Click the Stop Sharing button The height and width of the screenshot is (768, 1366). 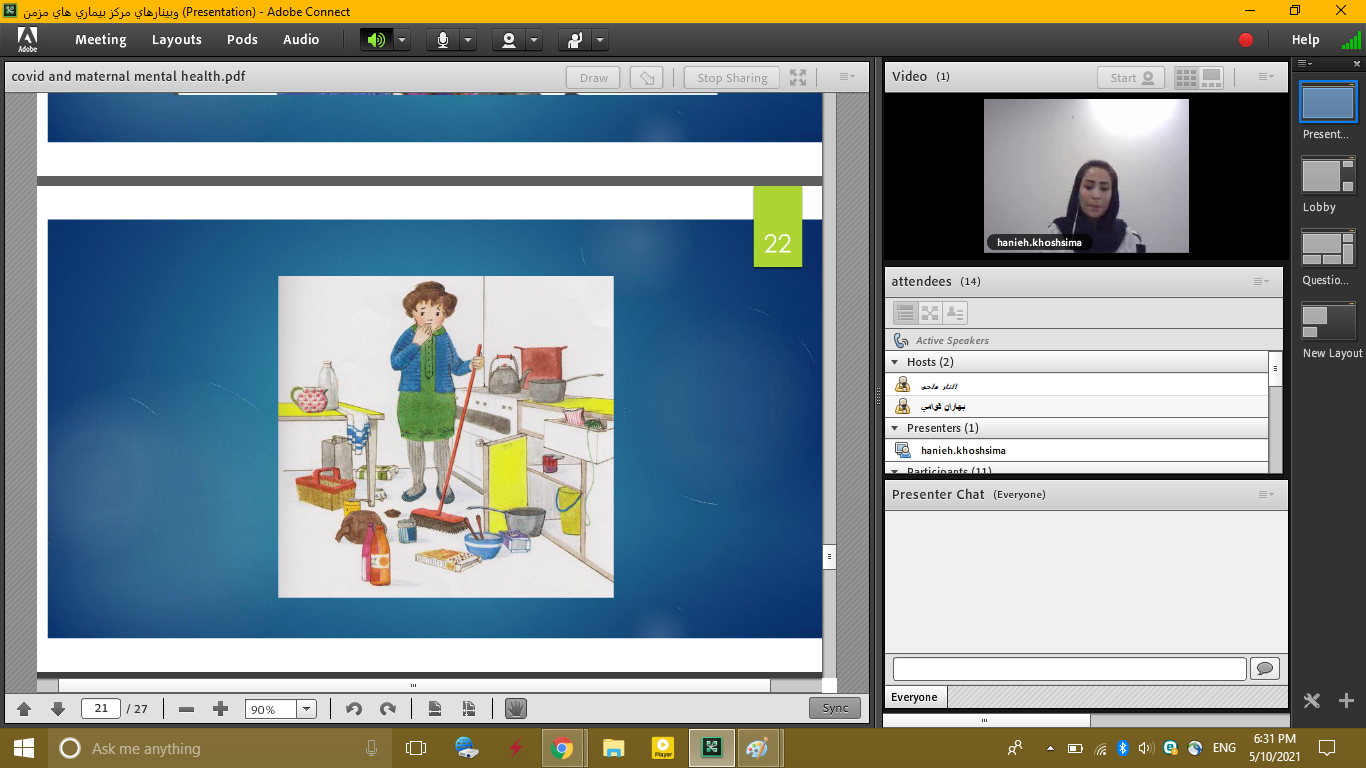(x=732, y=78)
